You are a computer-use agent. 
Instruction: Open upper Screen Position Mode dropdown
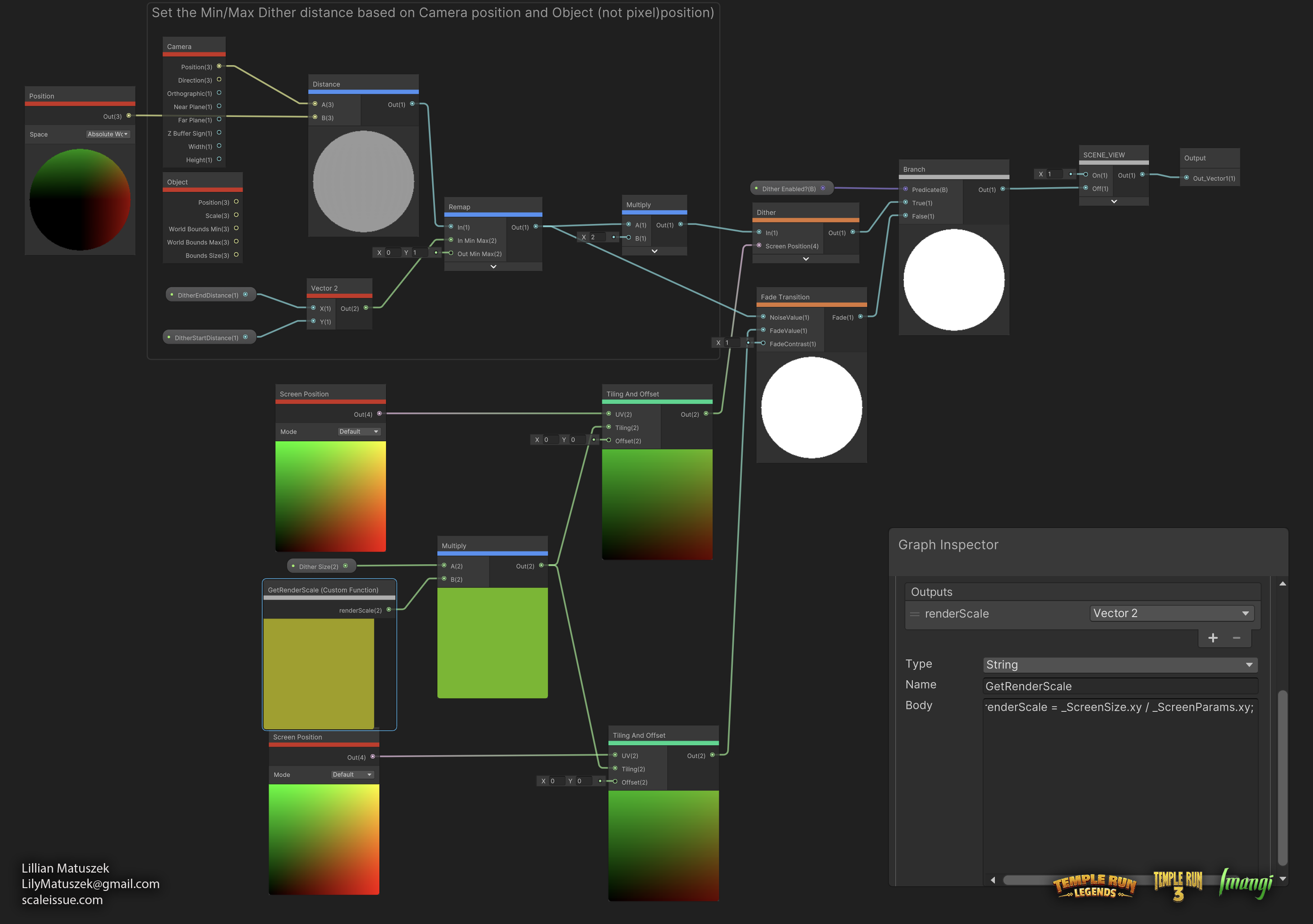(x=359, y=432)
